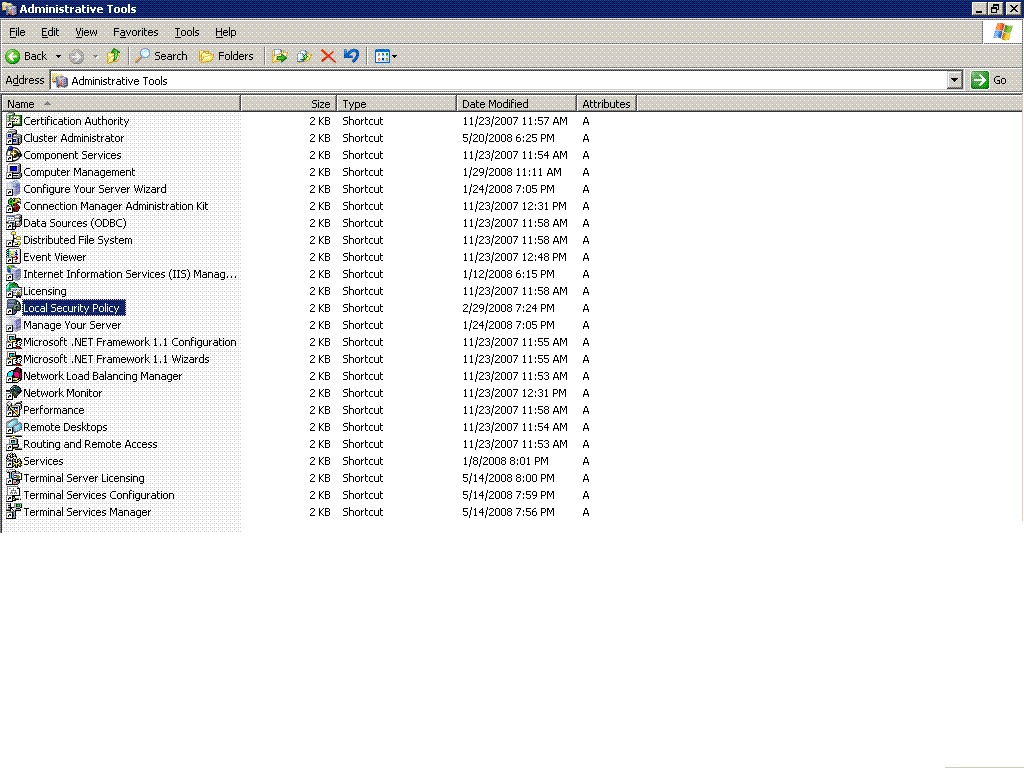Sort by the Name column header
The image size is (1024, 768).
point(121,104)
